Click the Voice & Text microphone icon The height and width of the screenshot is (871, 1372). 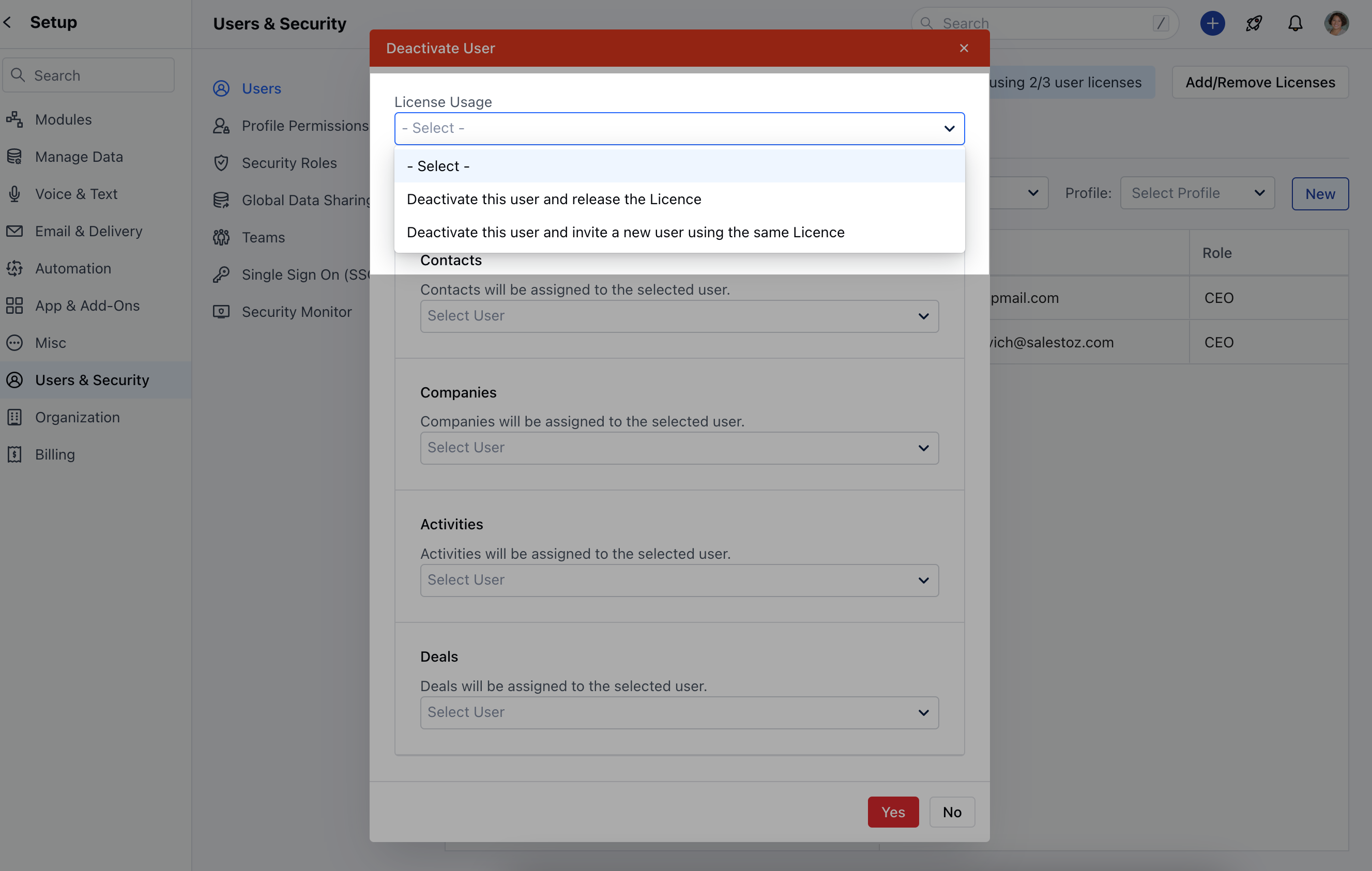pyautogui.click(x=14, y=194)
